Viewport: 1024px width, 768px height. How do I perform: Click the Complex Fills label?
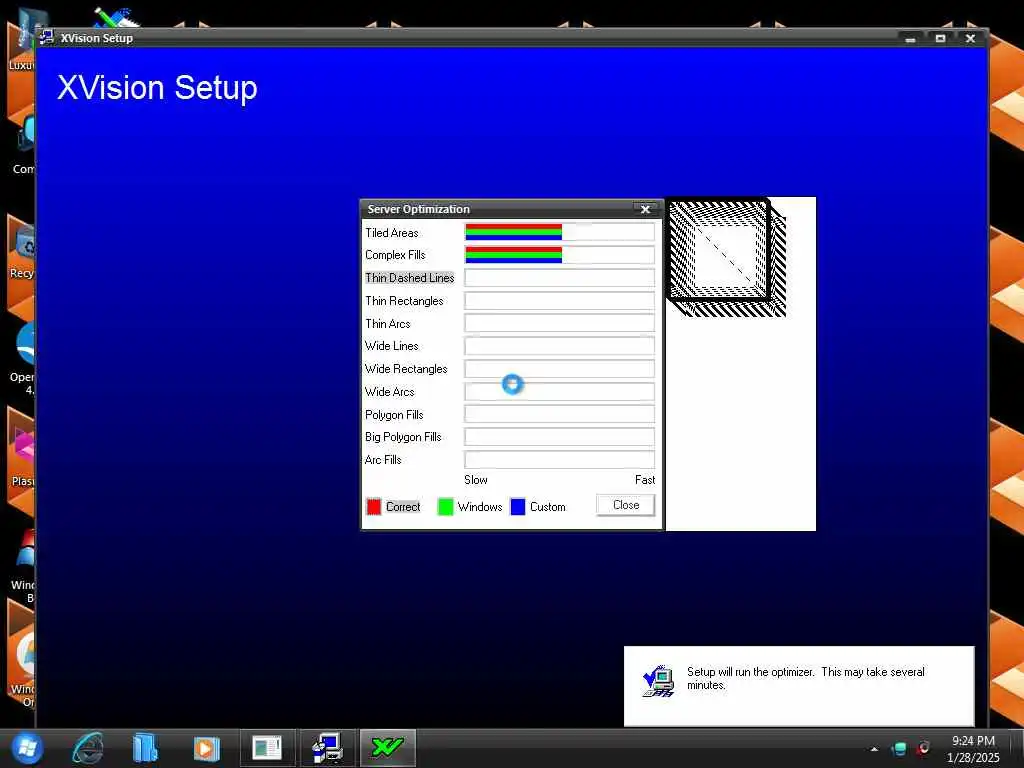(x=395, y=255)
